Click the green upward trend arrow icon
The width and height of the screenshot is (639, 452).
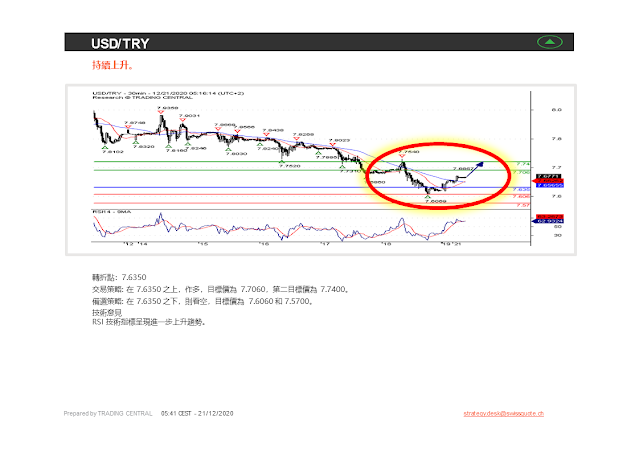tap(550, 42)
